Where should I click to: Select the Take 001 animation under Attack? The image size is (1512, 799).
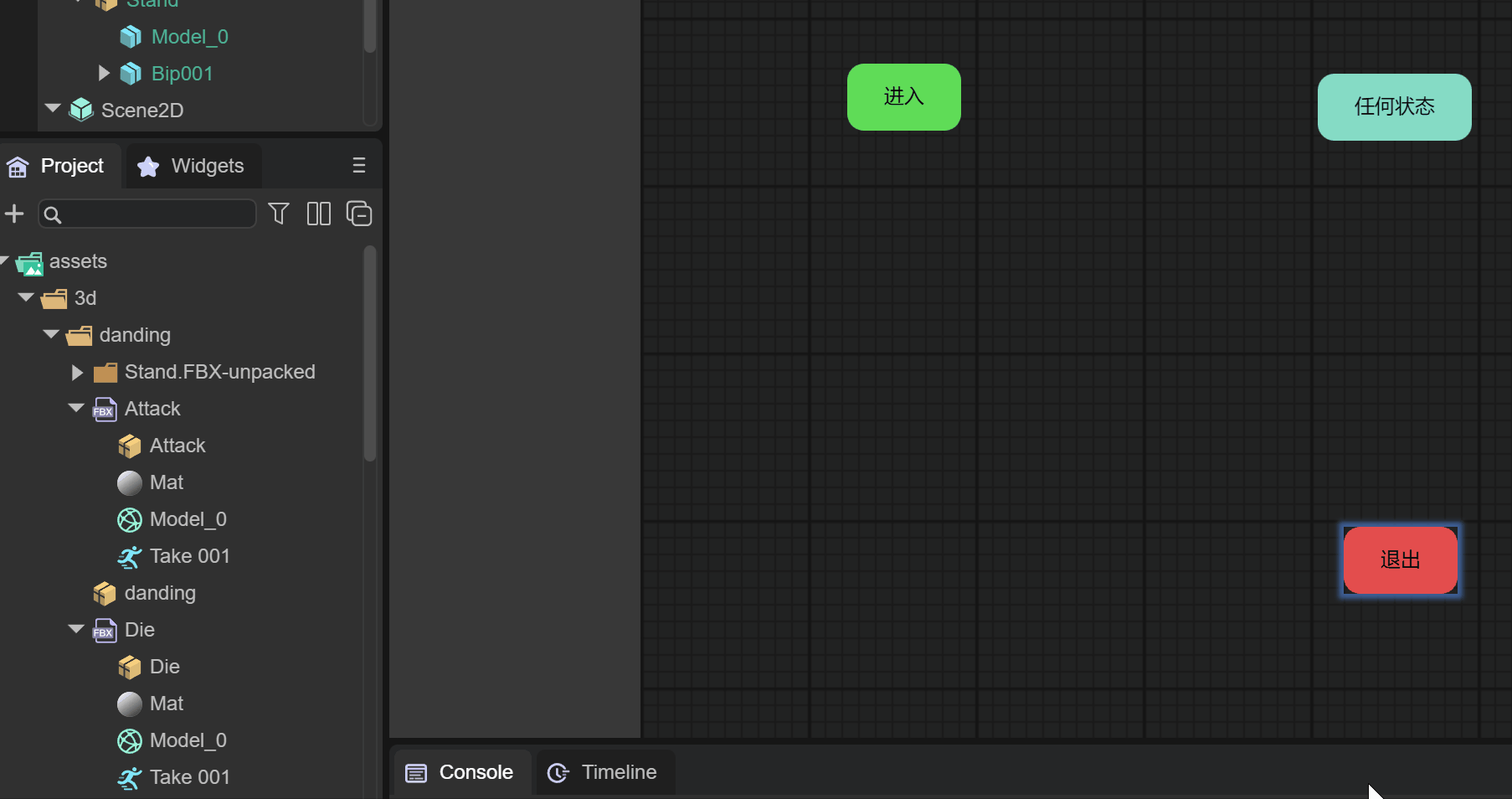189,556
